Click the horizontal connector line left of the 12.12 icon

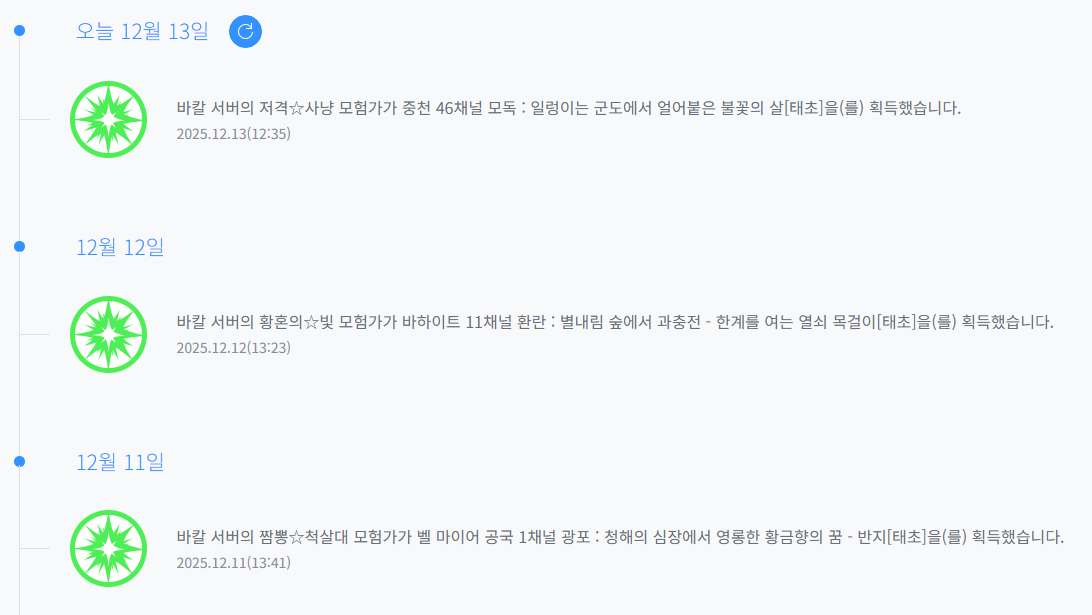pos(35,334)
